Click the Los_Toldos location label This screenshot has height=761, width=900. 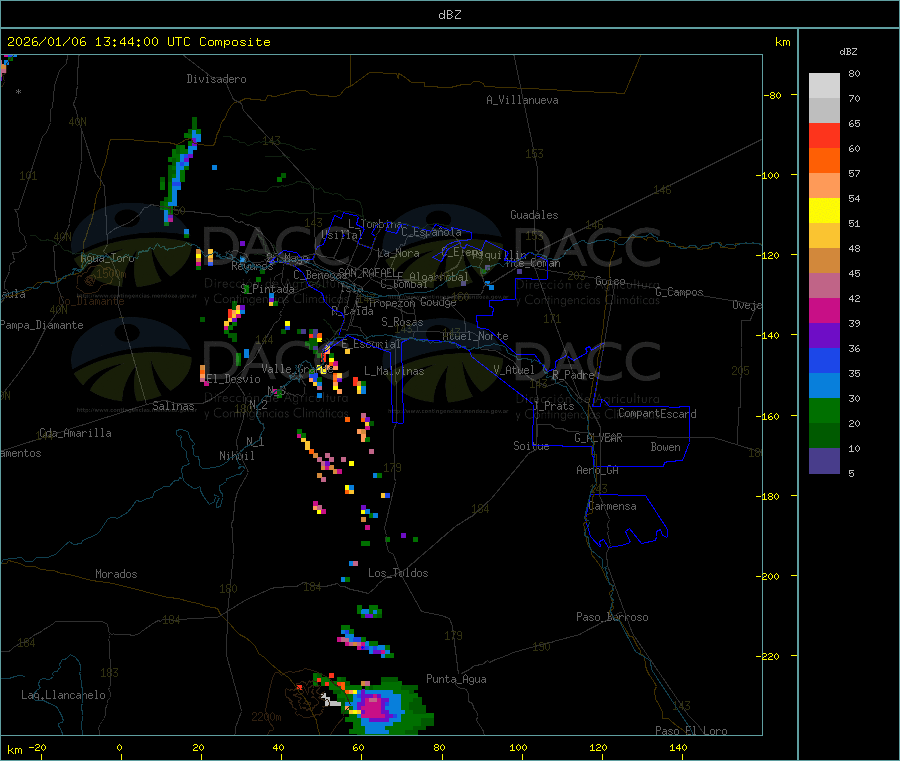(x=398, y=573)
